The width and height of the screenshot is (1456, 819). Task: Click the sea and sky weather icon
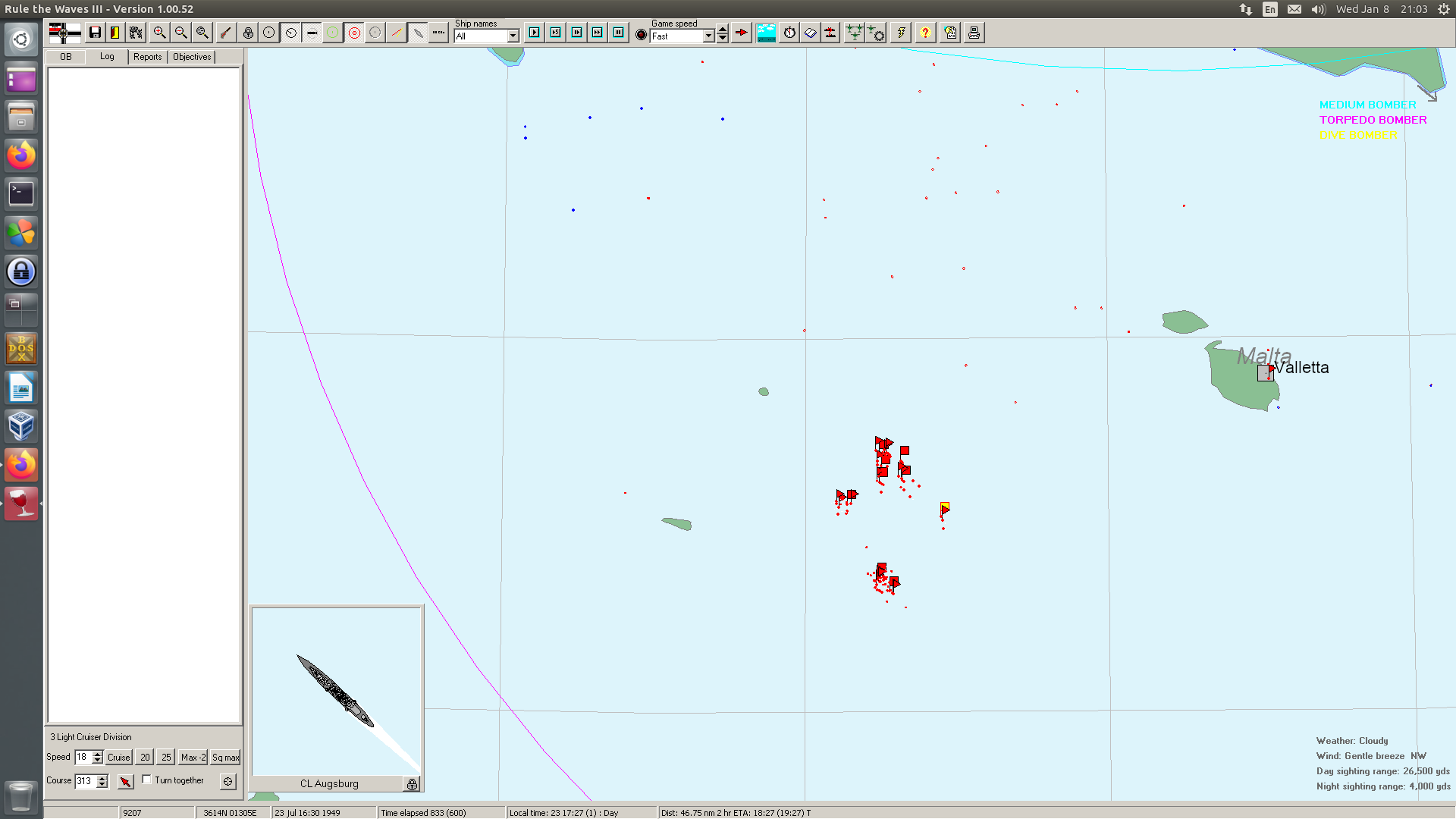pyautogui.click(x=767, y=33)
